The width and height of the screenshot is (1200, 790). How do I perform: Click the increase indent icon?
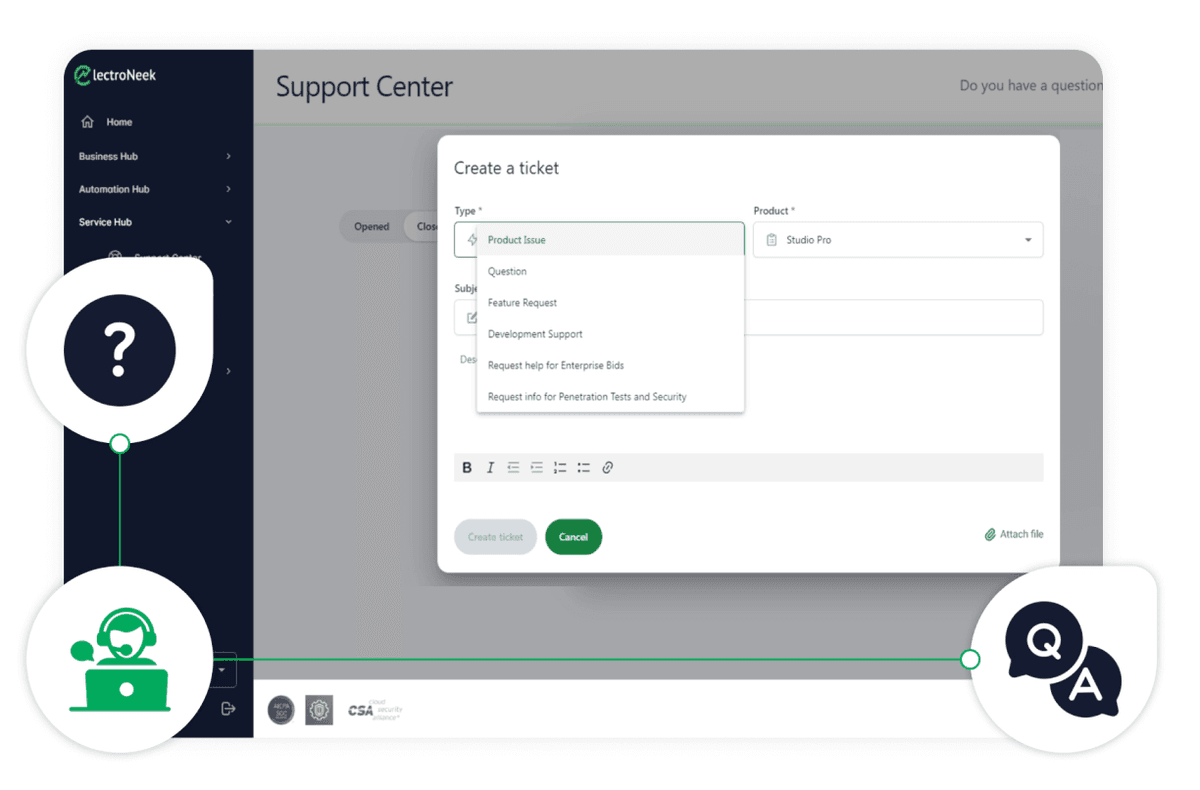537,467
